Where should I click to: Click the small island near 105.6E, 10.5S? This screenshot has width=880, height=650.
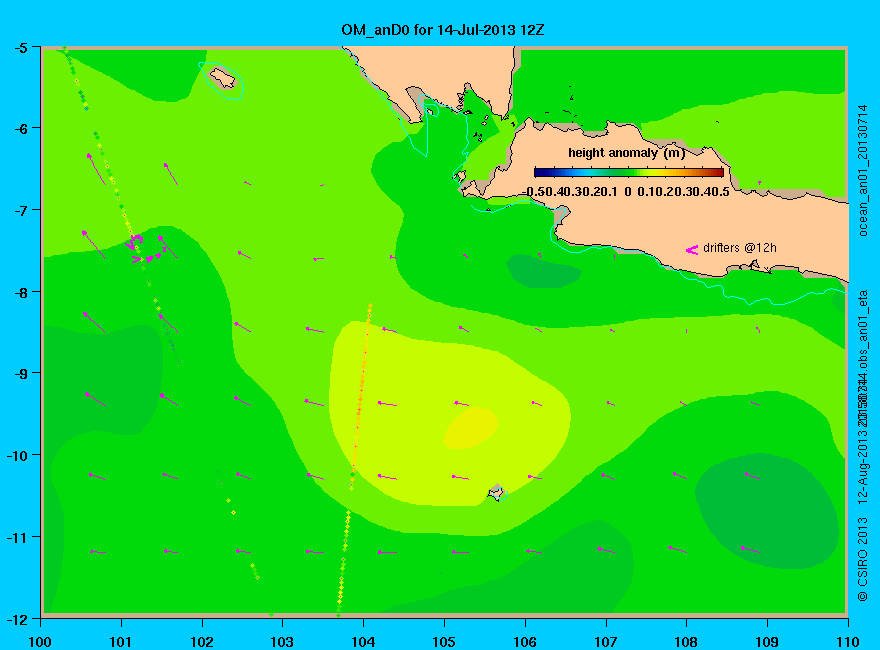[x=496, y=493]
